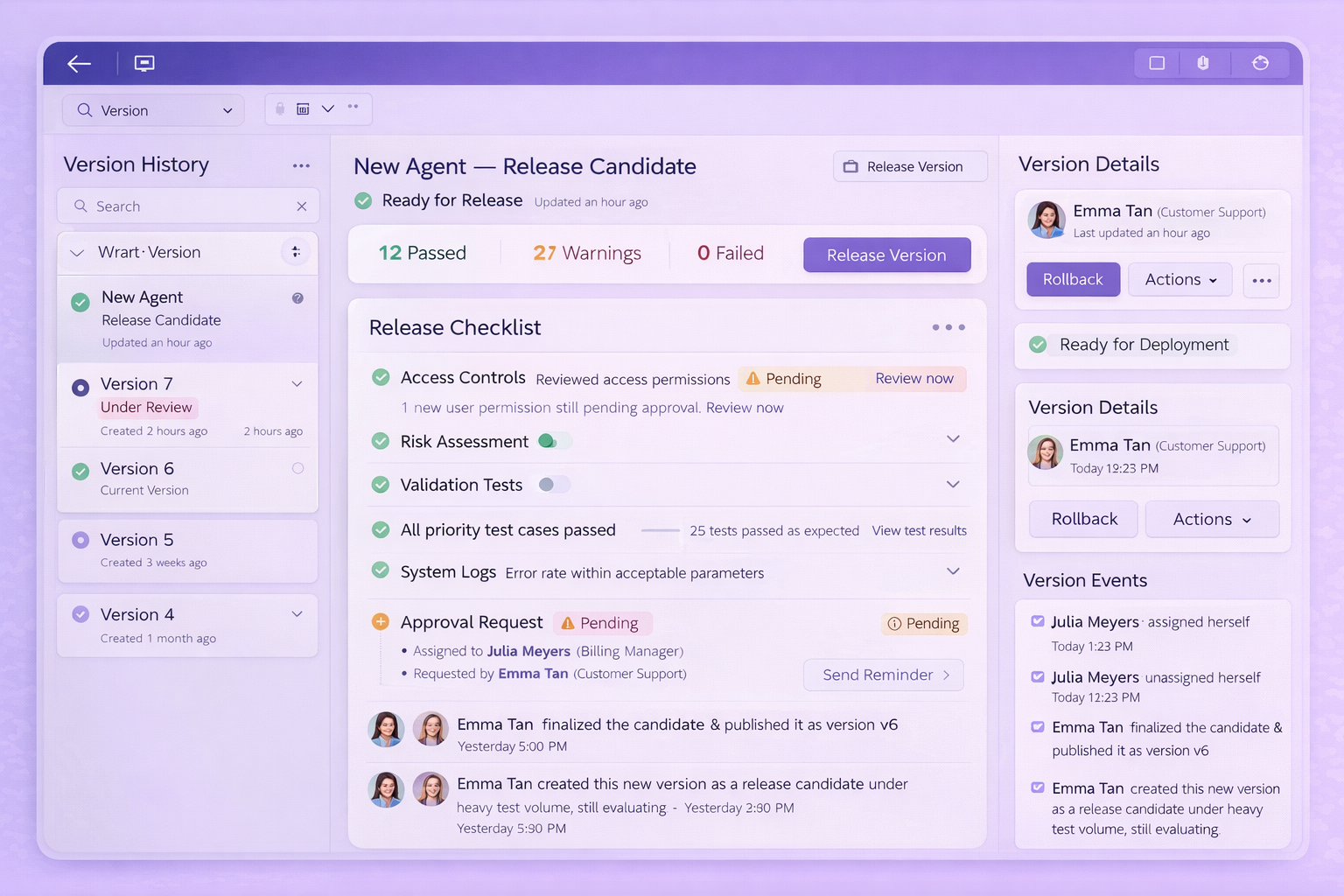This screenshot has width=1344, height=896.
Task: Select the radio button next to Version 6
Action: pyautogui.click(x=297, y=468)
